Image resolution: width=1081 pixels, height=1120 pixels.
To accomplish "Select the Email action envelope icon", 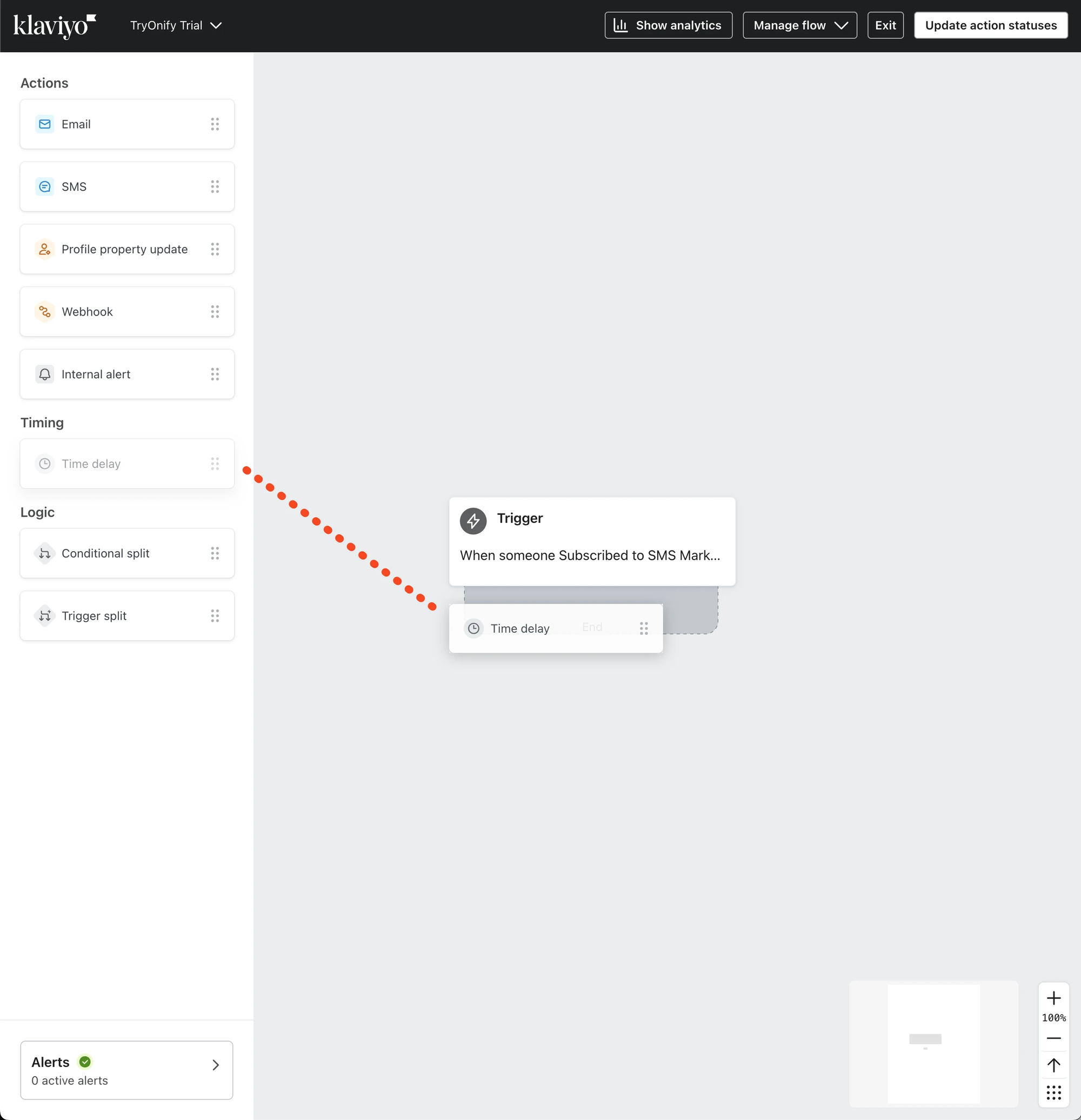I will click(44, 124).
